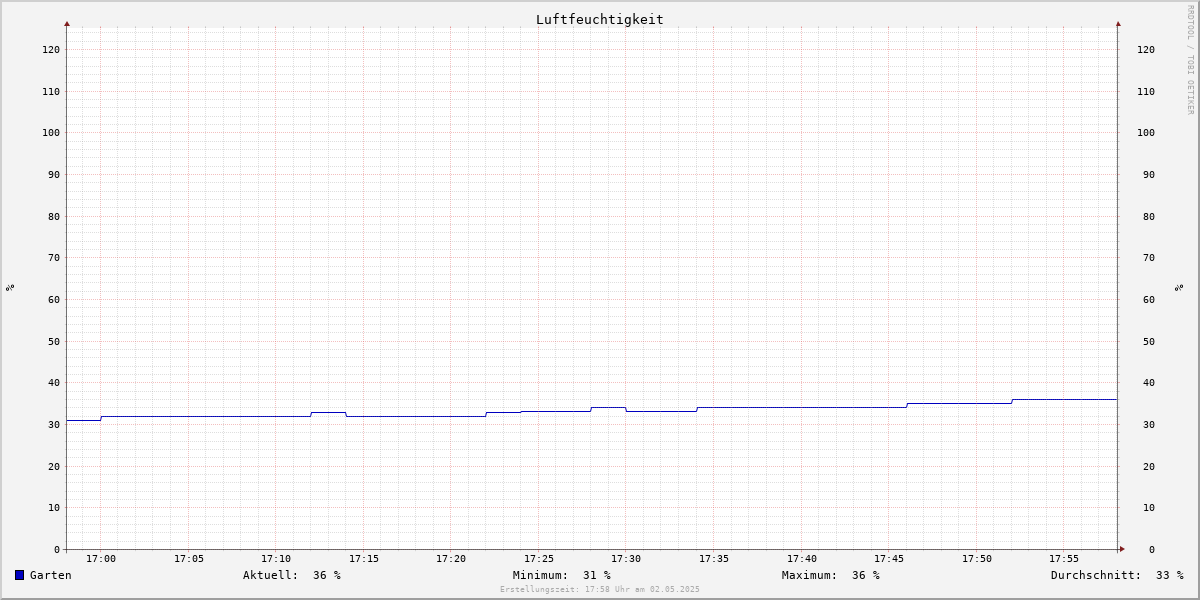Click the 17:55 time axis label
The width and height of the screenshot is (1200, 600).
coord(1064,559)
